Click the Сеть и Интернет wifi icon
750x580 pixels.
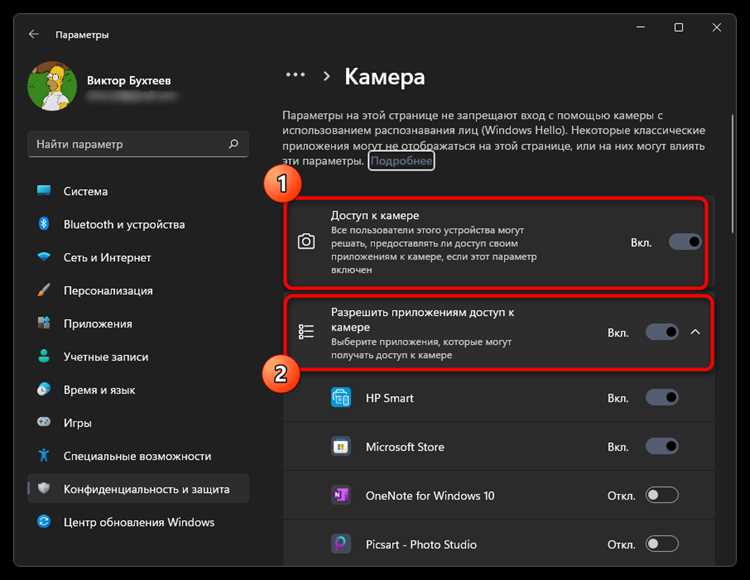(44, 257)
